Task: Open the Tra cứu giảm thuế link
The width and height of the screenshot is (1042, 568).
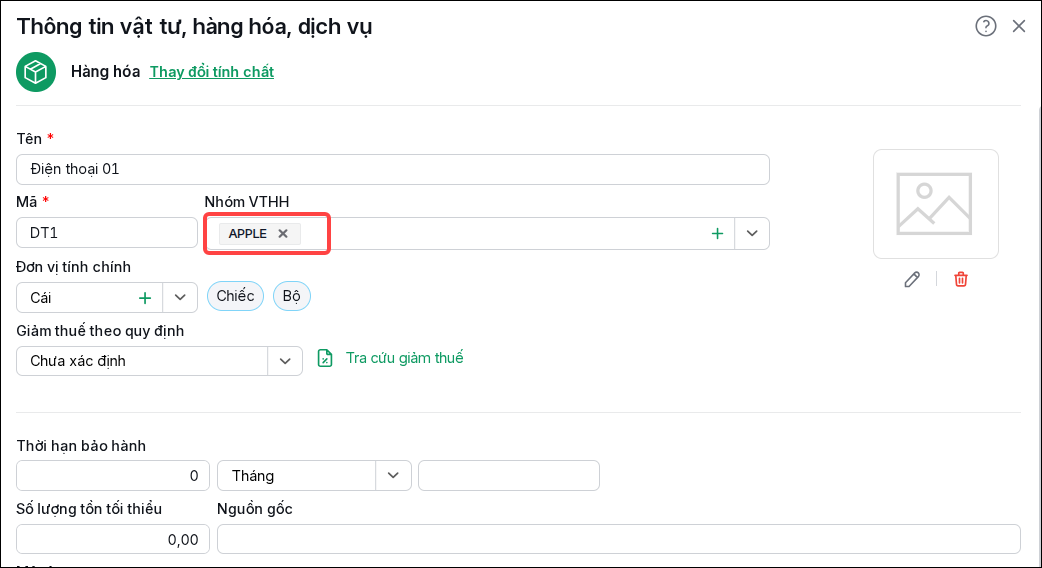Action: (x=404, y=358)
